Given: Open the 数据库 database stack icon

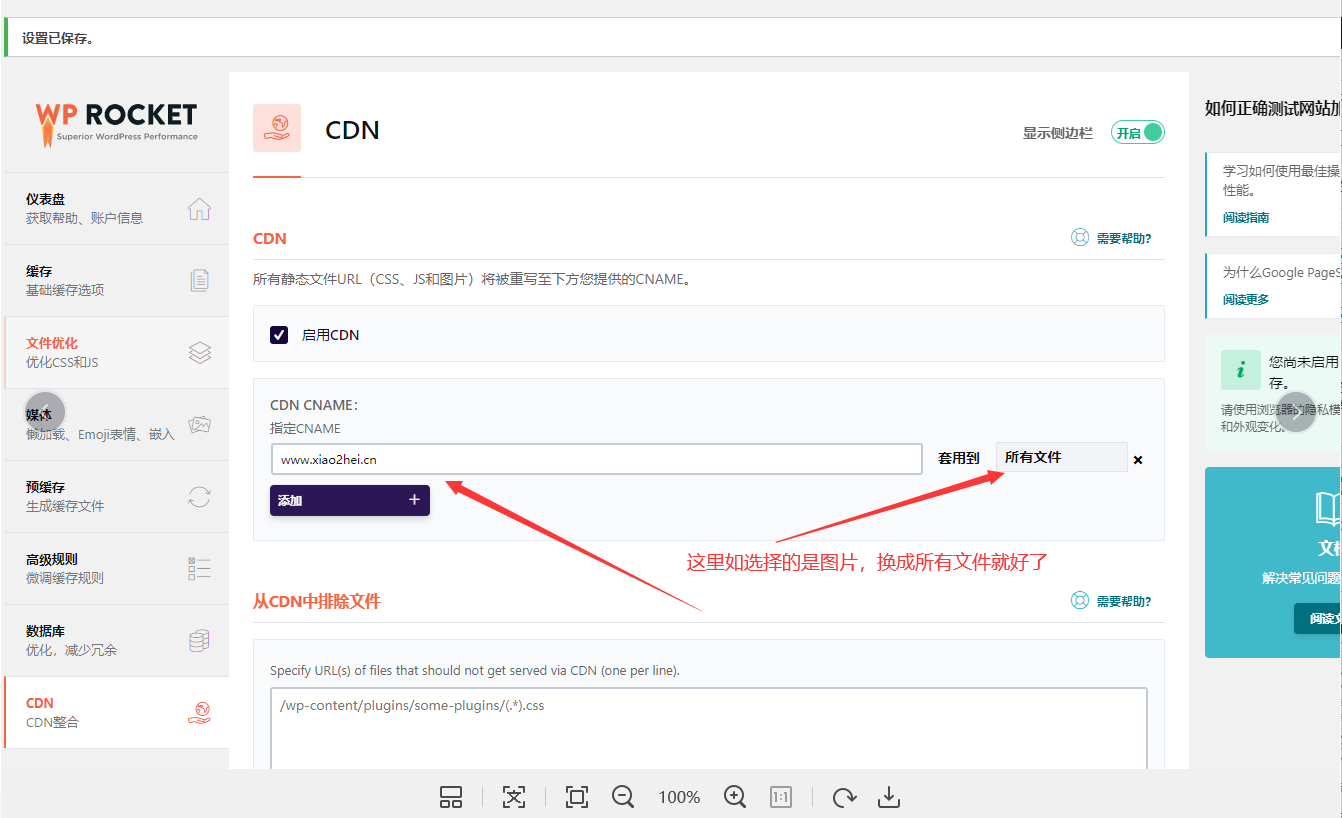Looking at the screenshot, I should tap(199, 641).
